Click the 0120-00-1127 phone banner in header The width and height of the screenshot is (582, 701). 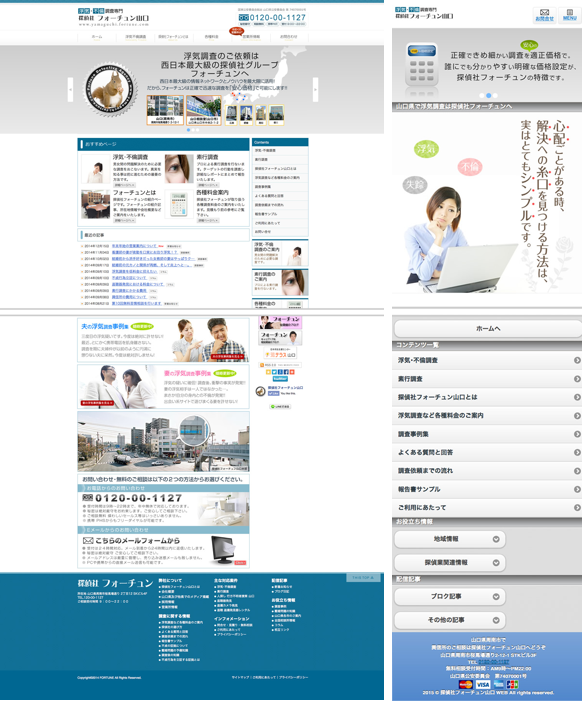click(272, 18)
